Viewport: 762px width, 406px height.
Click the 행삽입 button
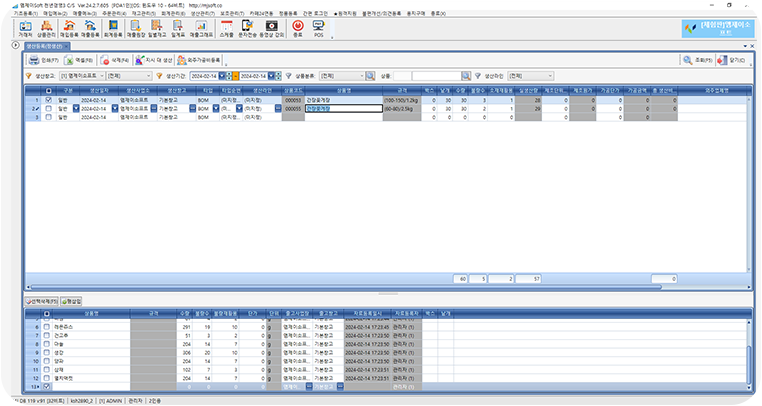point(71,301)
